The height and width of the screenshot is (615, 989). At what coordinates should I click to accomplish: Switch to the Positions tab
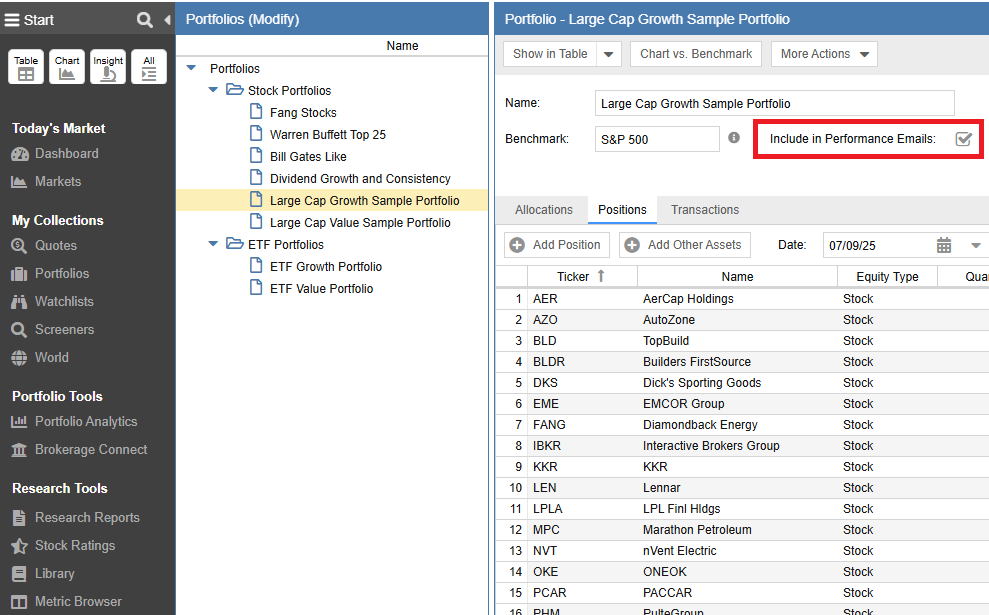tap(622, 210)
